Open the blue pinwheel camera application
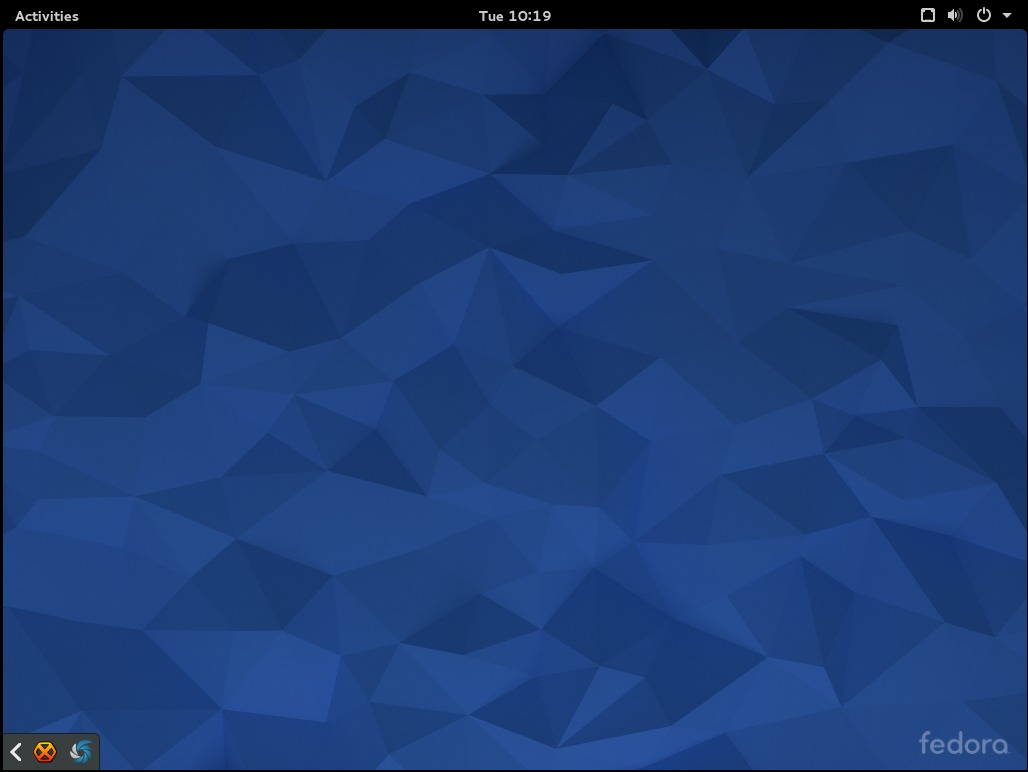Image resolution: width=1028 pixels, height=772 pixels. 79,751
